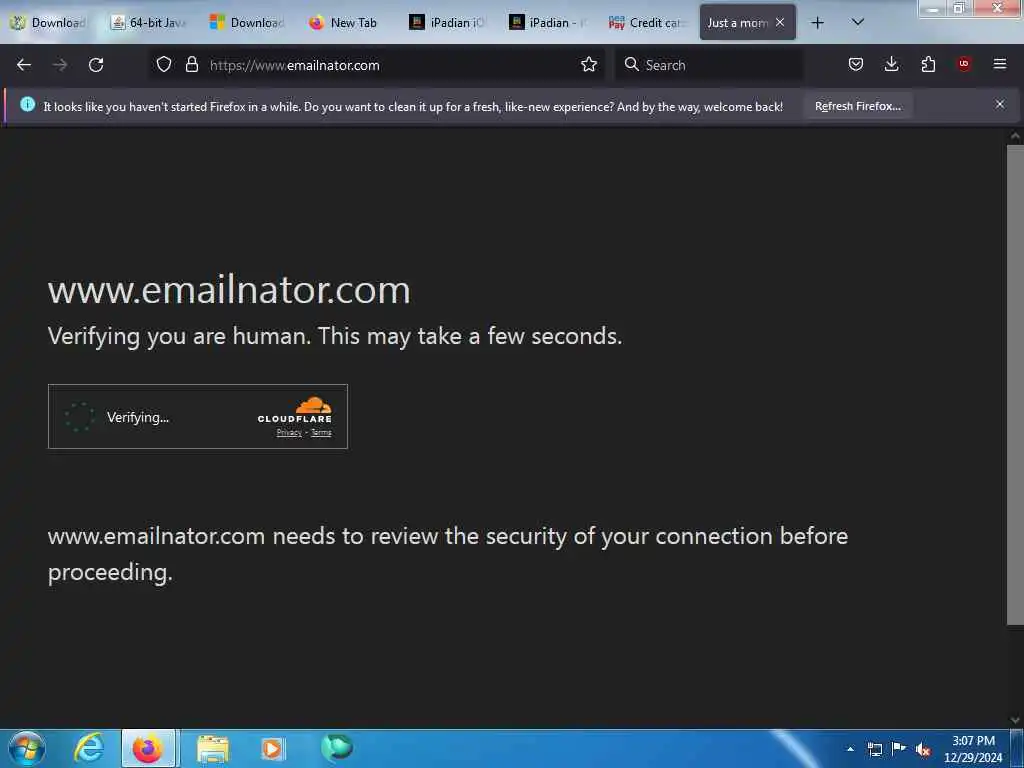Click the Verifying spinner in widget

(80, 417)
